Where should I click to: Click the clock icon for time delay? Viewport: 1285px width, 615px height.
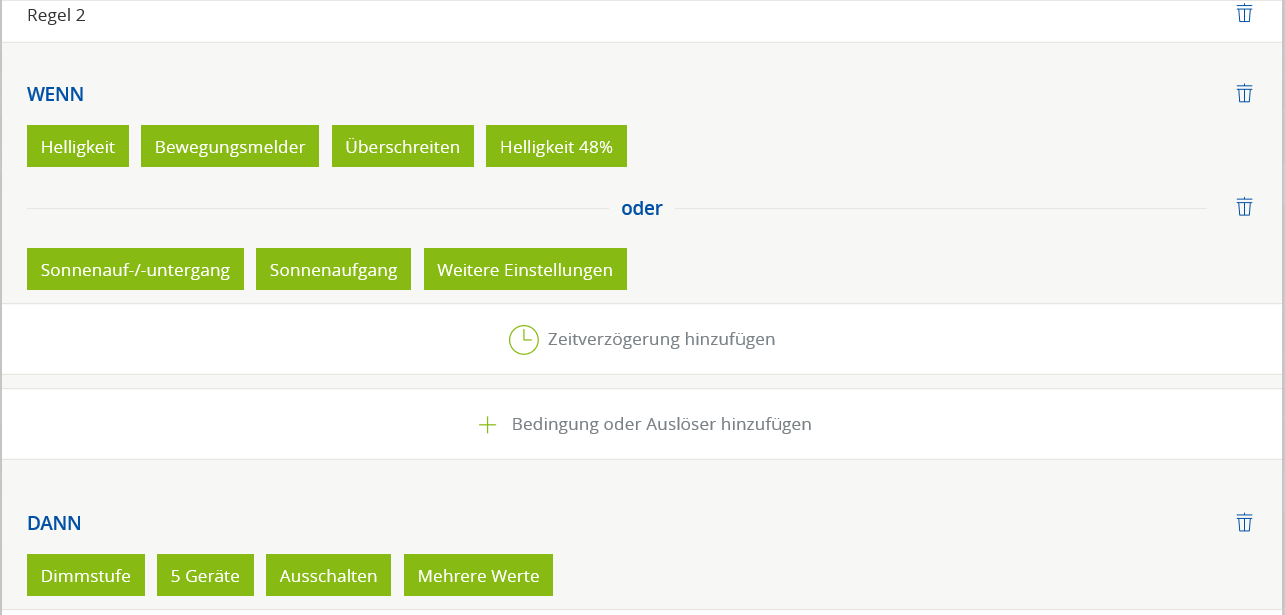point(523,340)
